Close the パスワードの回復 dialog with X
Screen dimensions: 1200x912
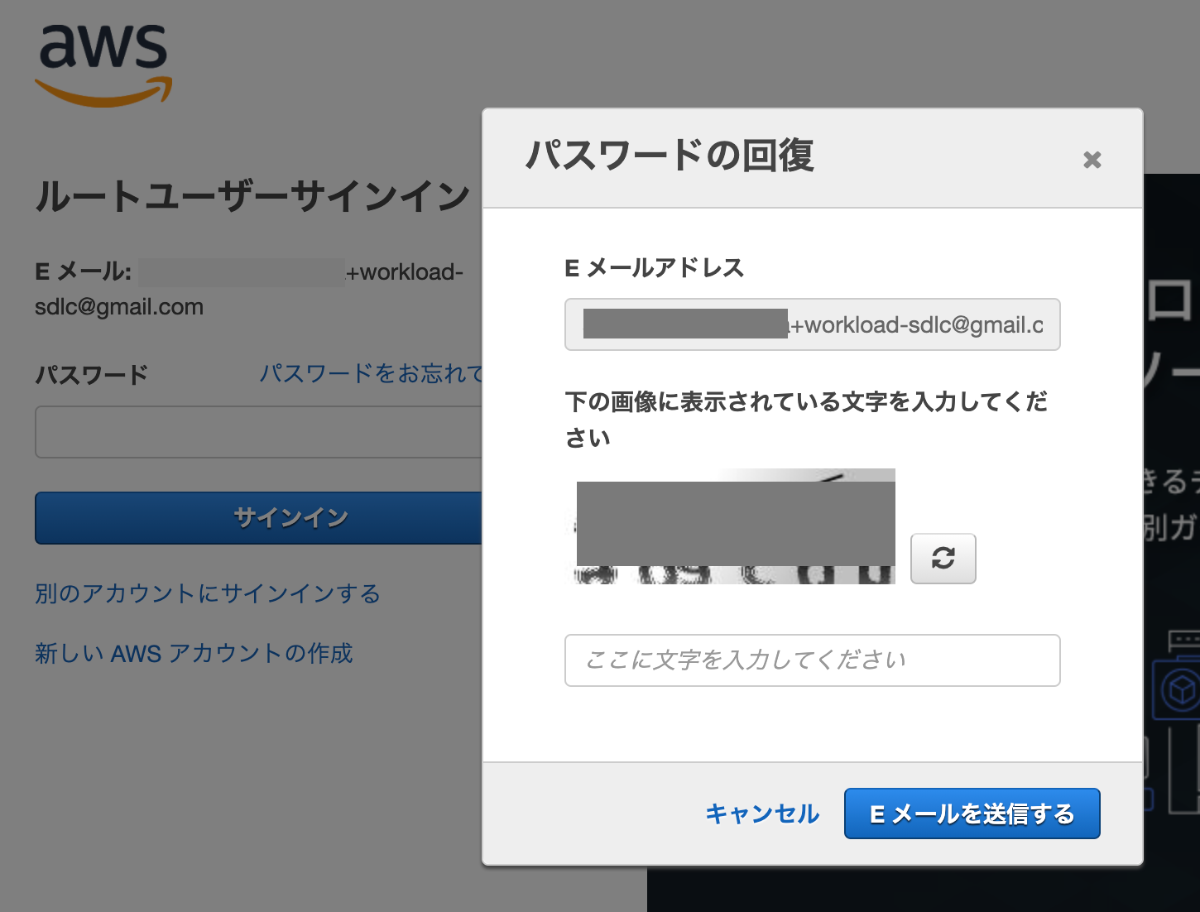tap(1092, 160)
